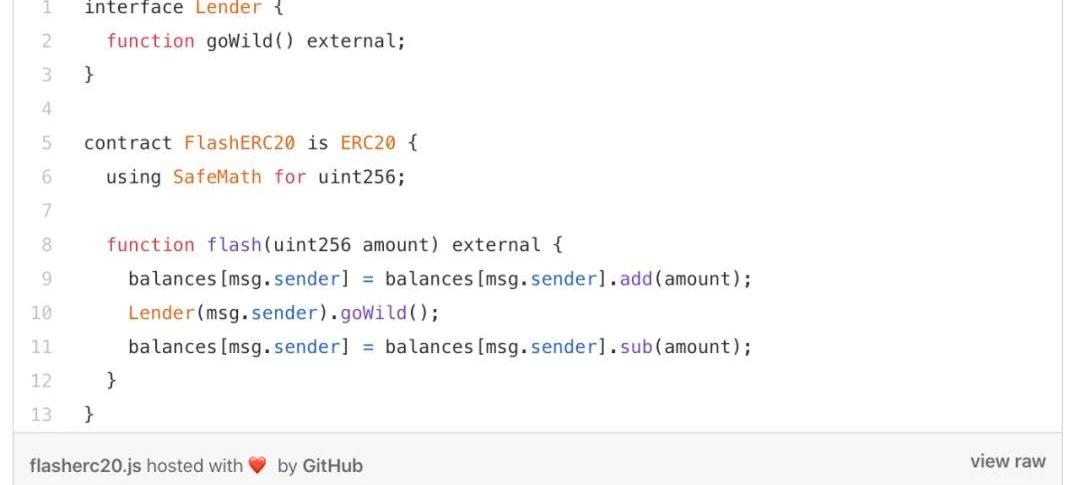
Task: Click the SafeMath keyword in code
Action: pos(203,177)
